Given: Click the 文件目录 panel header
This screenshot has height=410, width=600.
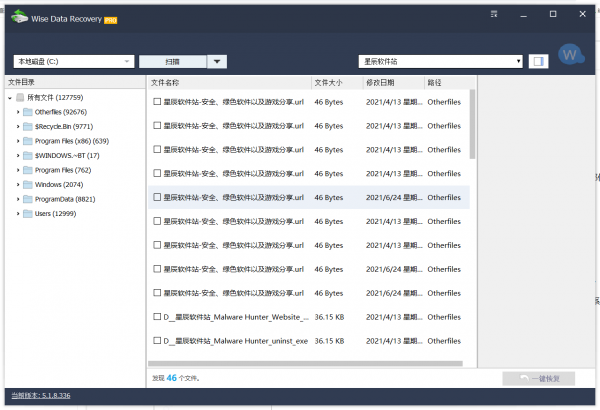Looking at the screenshot, I should pyautogui.click(x=75, y=82).
